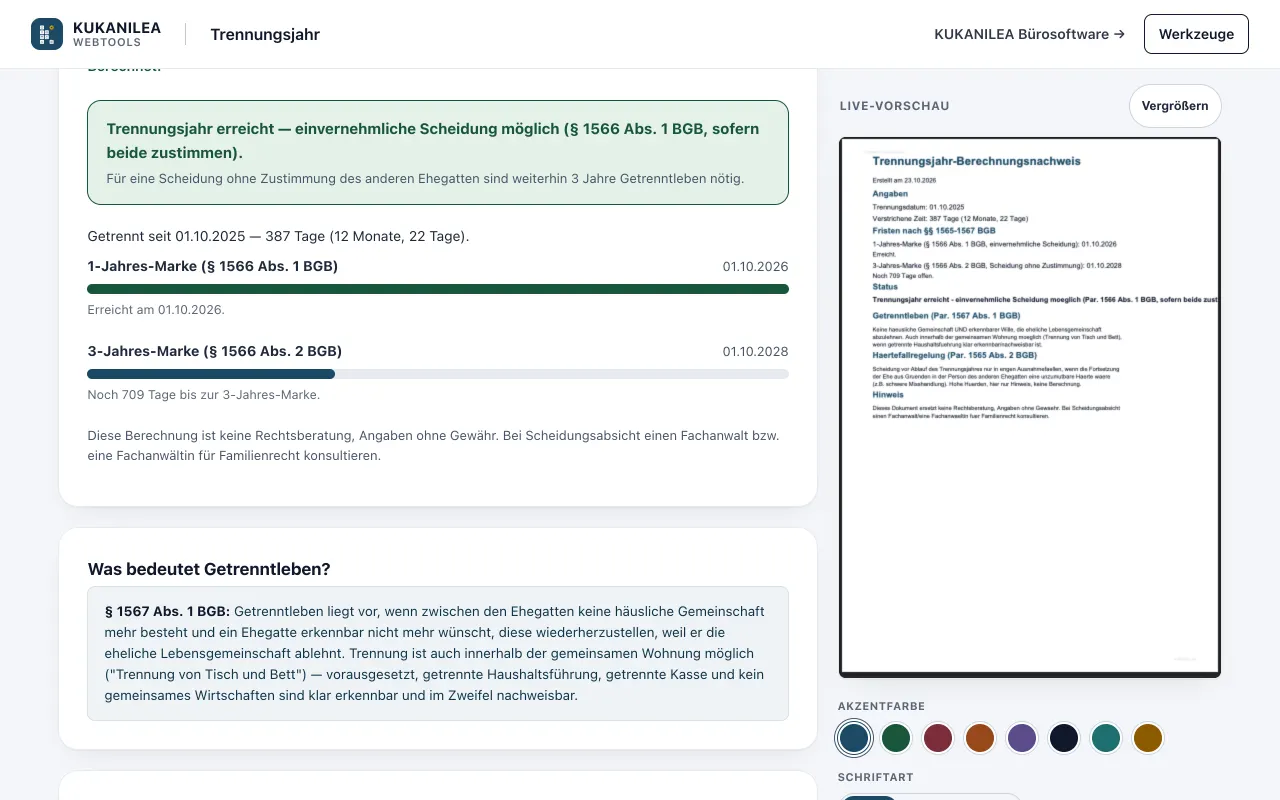Screen dimensions: 1280x800
Task: Click the LIVE-VORSCHAU label
Action: coord(895,106)
